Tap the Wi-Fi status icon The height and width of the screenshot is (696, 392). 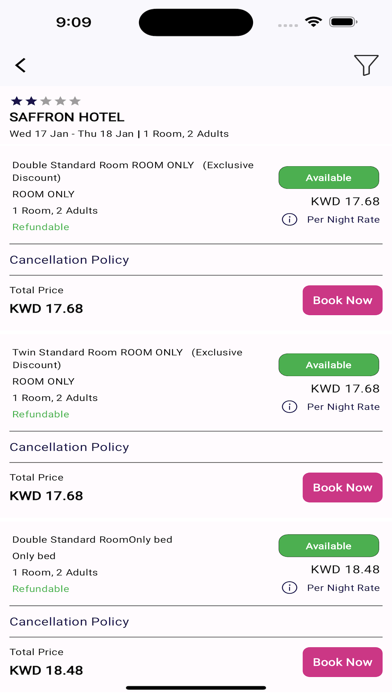pyautogui.click(x=313, y=22)
